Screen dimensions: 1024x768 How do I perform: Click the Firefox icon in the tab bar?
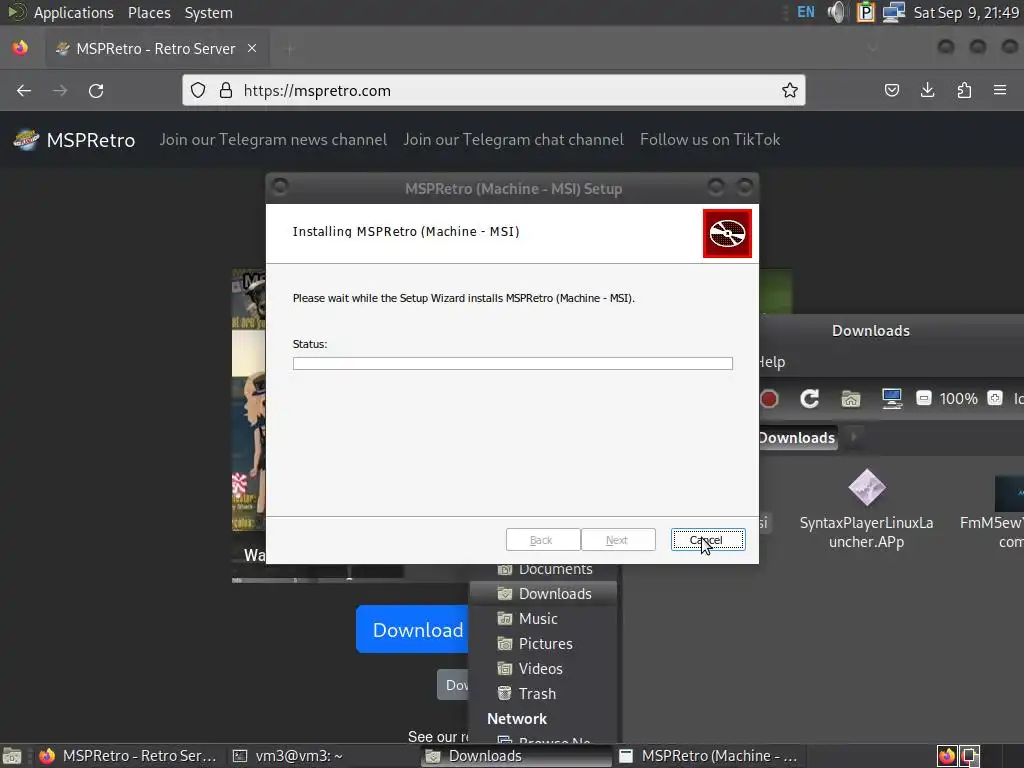click(x=20, y=48)
